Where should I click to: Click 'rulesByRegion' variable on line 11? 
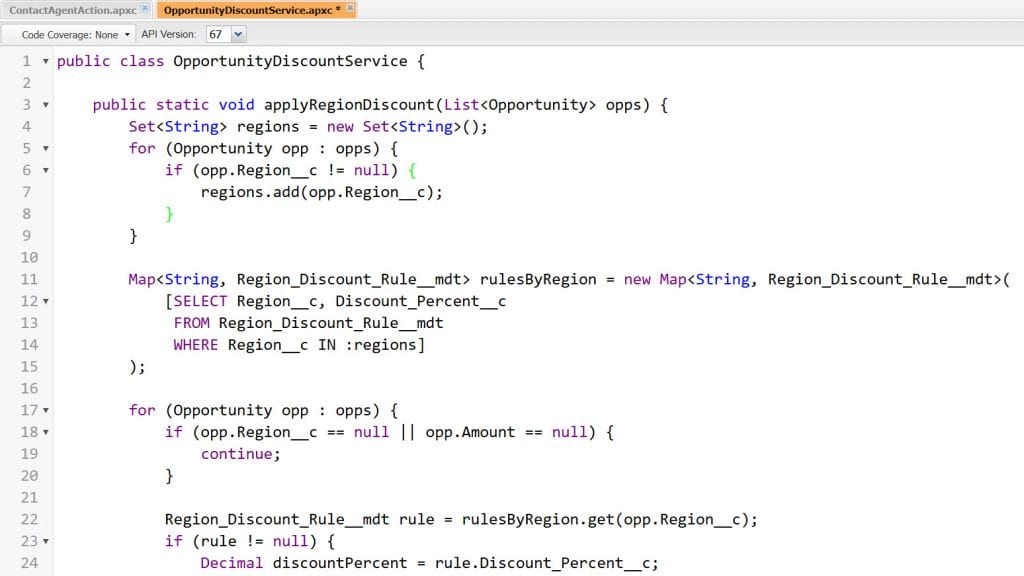pyautogui.click(x=538, y=280)
